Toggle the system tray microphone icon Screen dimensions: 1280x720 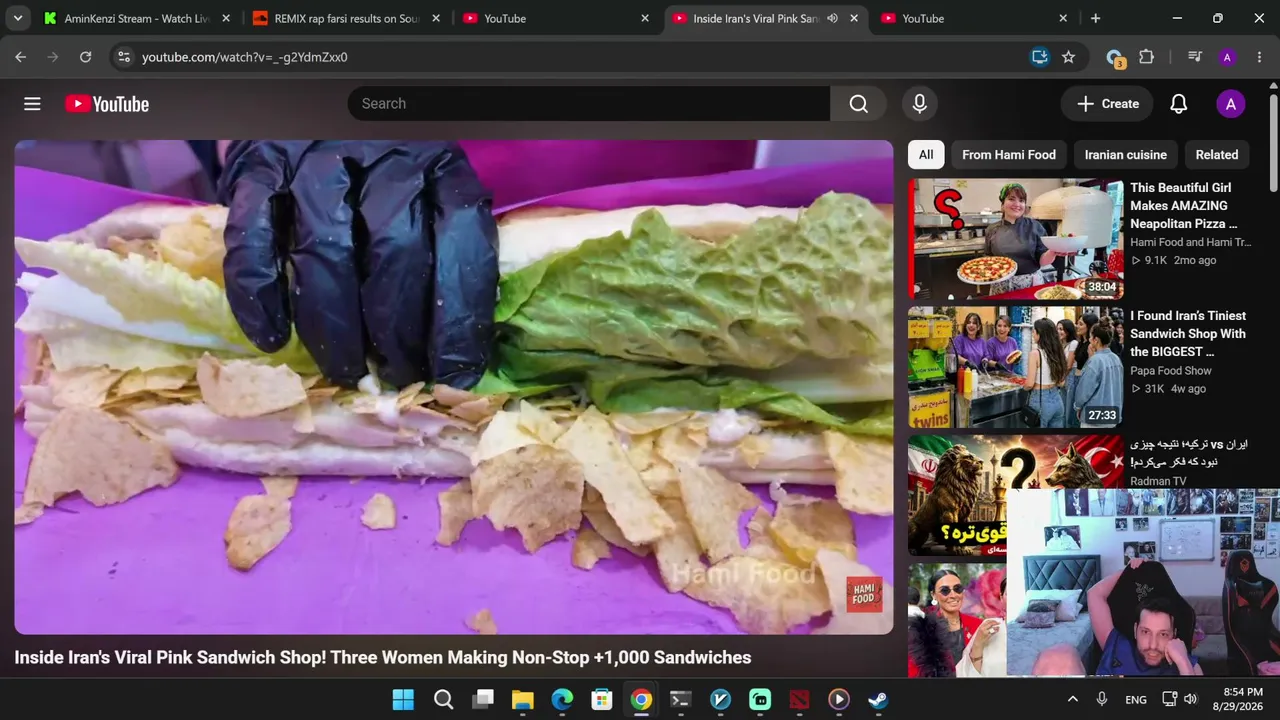click(x=1102, y=699)
